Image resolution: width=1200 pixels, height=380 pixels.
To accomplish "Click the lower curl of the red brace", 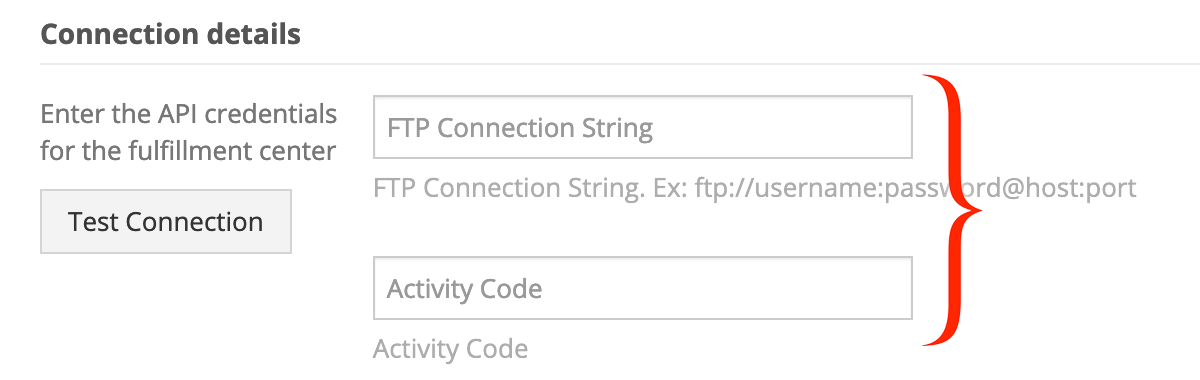I will [940, 336].
